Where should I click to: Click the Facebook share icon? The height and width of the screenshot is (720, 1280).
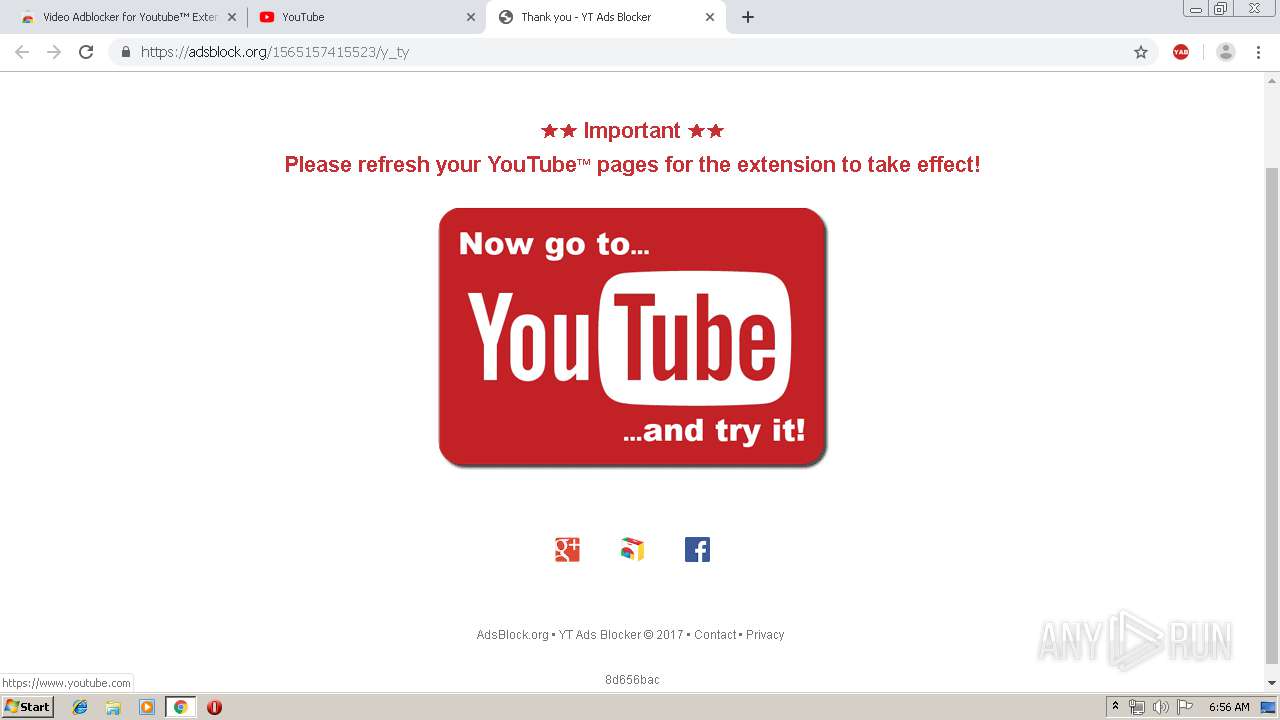pos(697,549)
